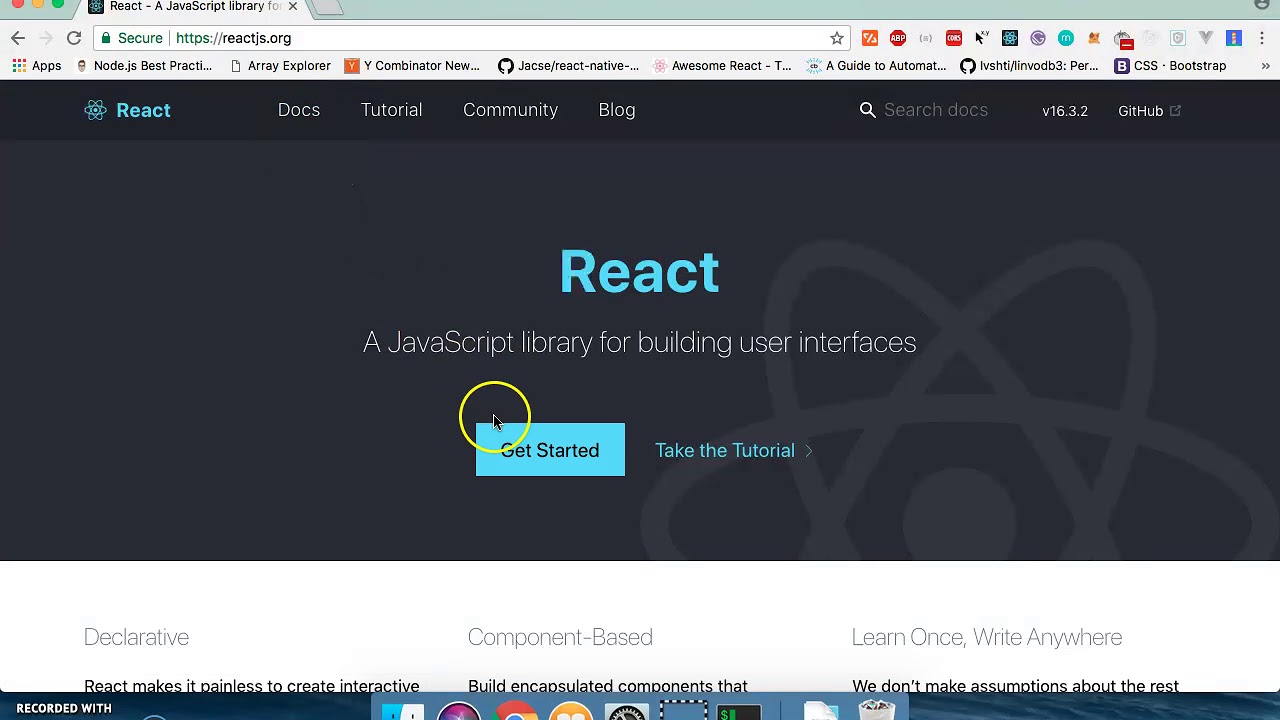
Task: Open the A Guide to Automat... bookmark
Action: 876,66
